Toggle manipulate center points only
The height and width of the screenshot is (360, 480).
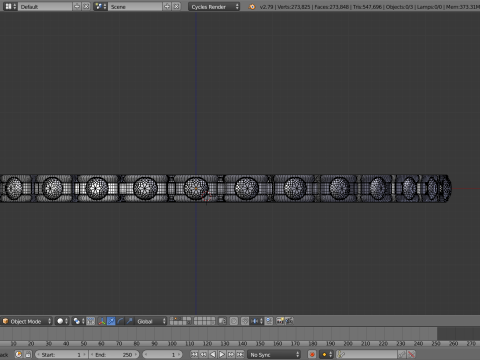91,321
